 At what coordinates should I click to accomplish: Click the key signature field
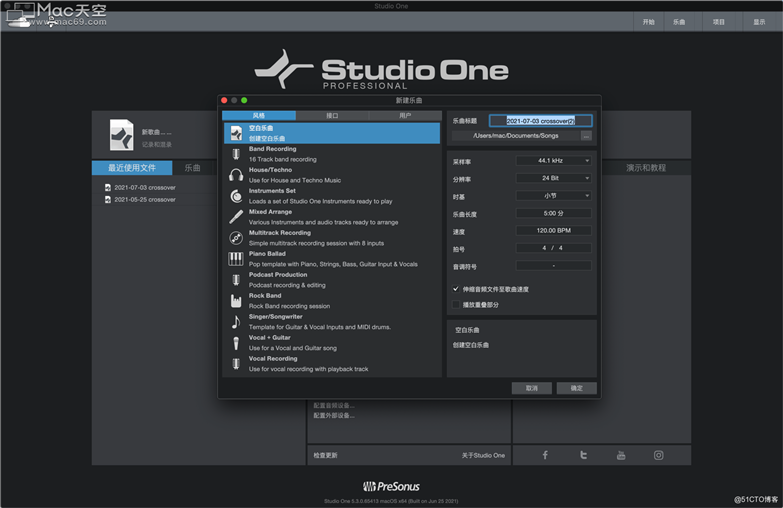pyautogui.click(x=553, y=265)
